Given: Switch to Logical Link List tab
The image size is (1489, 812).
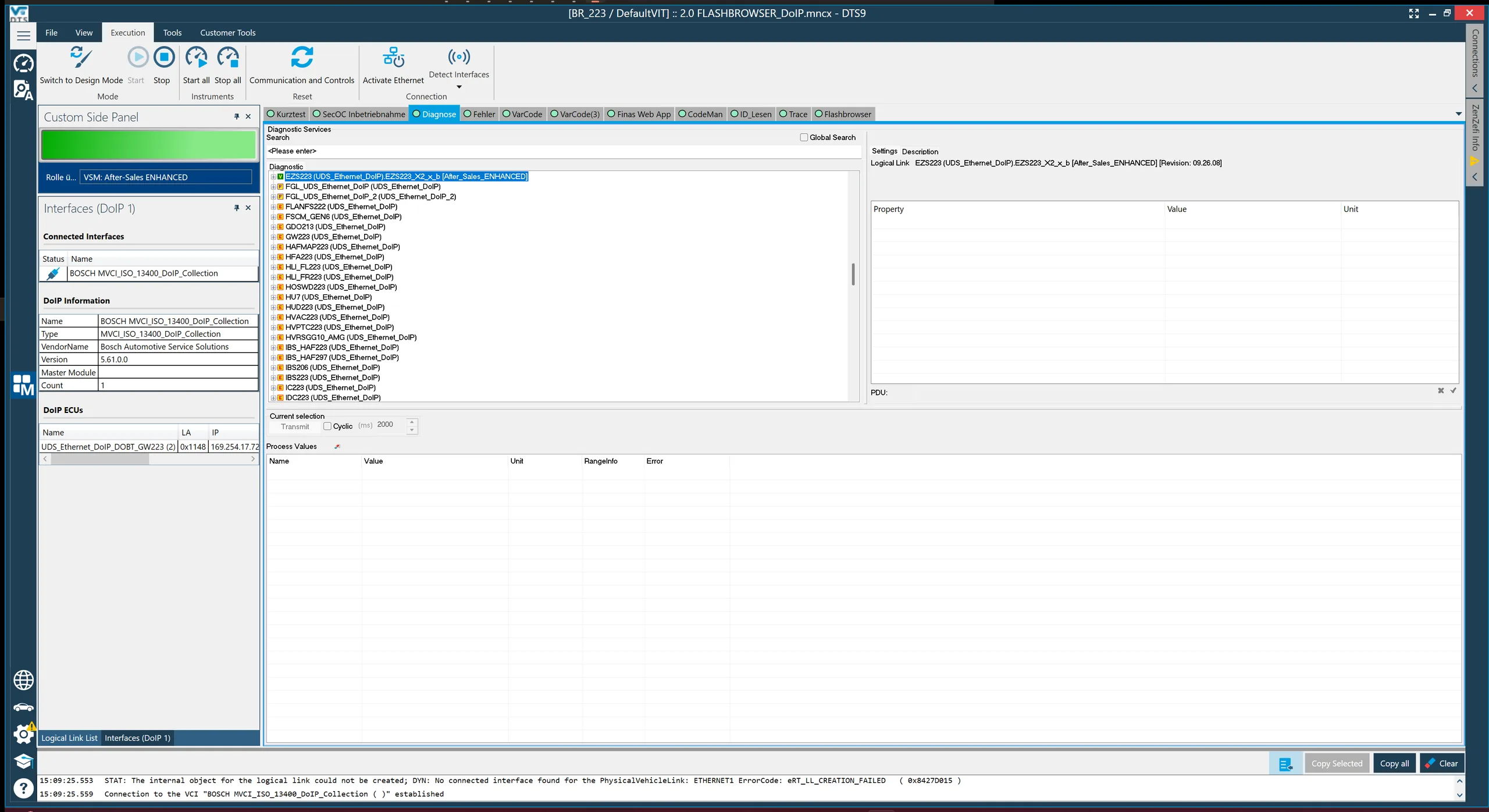Looking at the screenshot, I should coord(69,738).
